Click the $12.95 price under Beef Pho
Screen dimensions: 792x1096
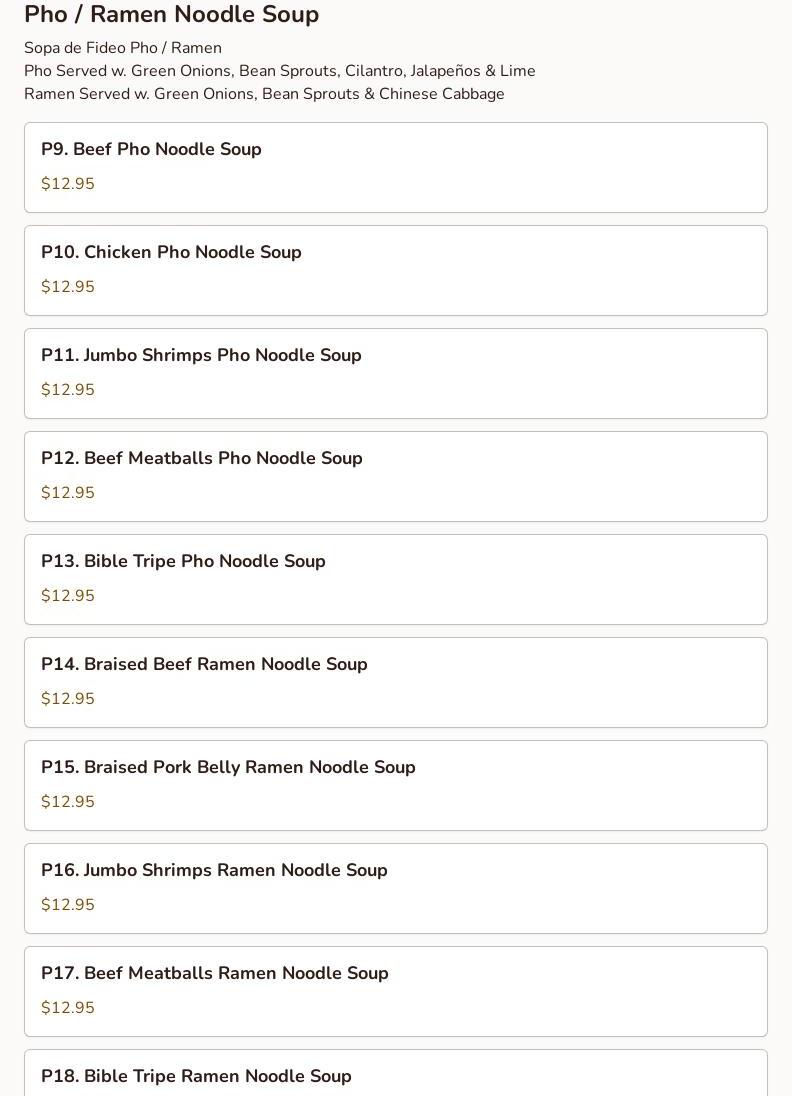[x=68, y=184]
